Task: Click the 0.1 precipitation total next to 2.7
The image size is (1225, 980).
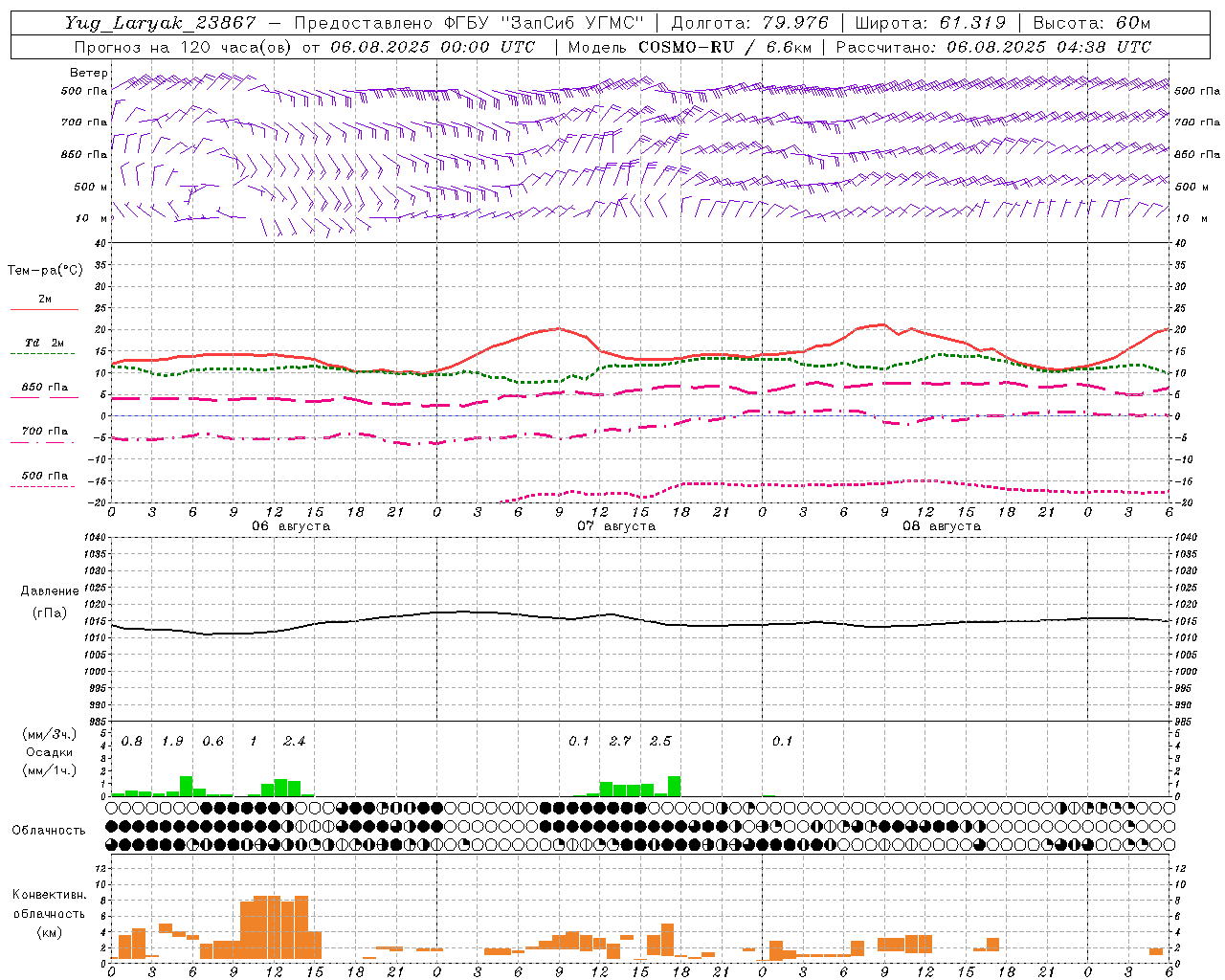Action: [579, 741]
